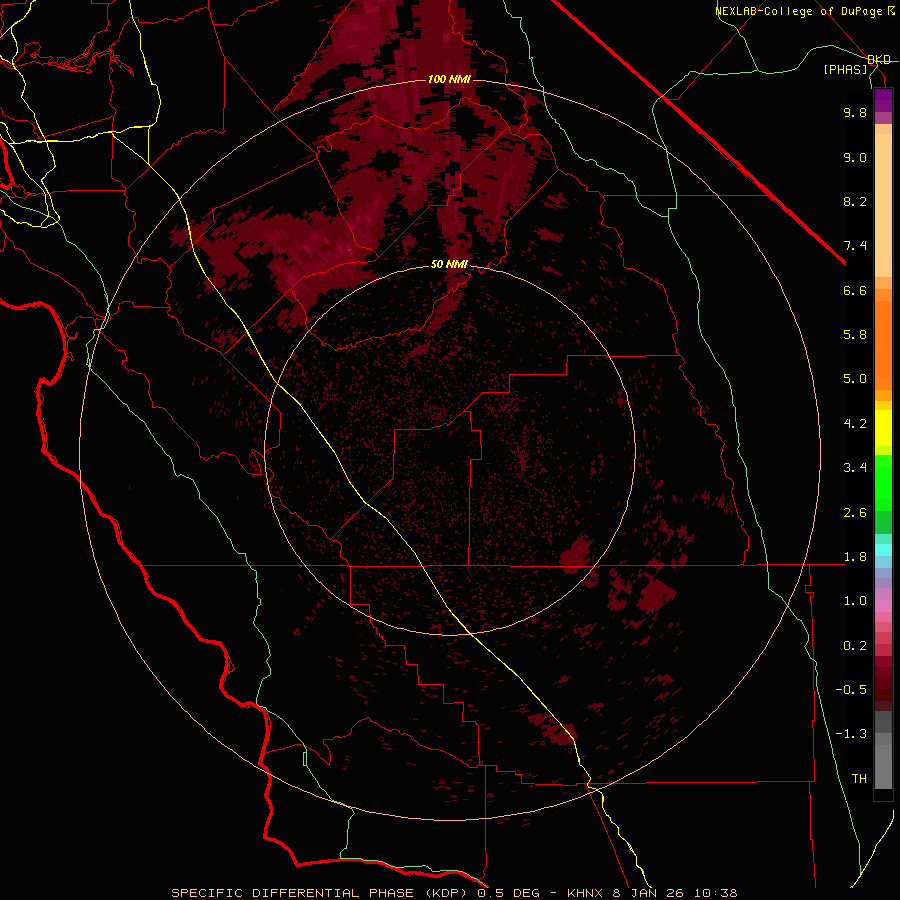Viewport: 900px width, 900px height.
Task: Click the NEXLAB-College of DuPage credit text
Action: coord(798,11)
